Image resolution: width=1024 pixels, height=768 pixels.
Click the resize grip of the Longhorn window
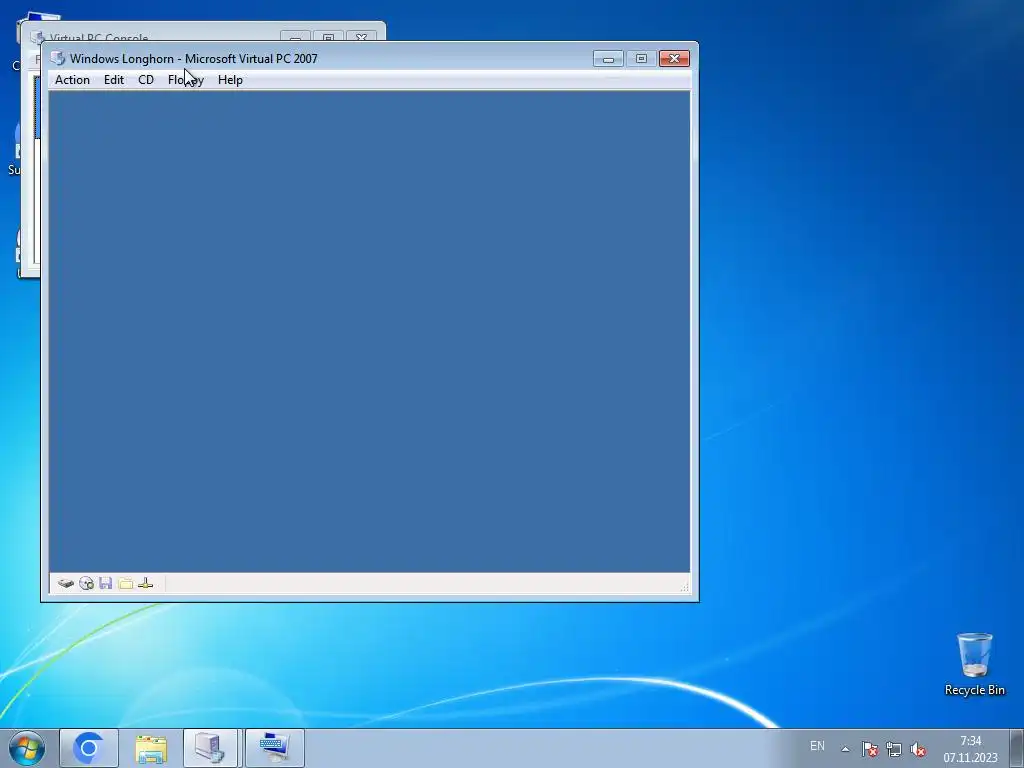pos(684,587)
